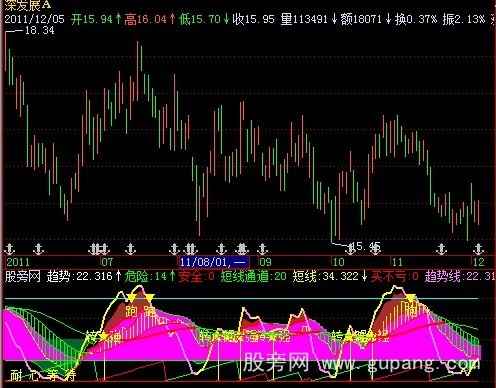
Task: Click the amplitude value 振2.13%
Action: pyautogui.click(x=464, y=19)
